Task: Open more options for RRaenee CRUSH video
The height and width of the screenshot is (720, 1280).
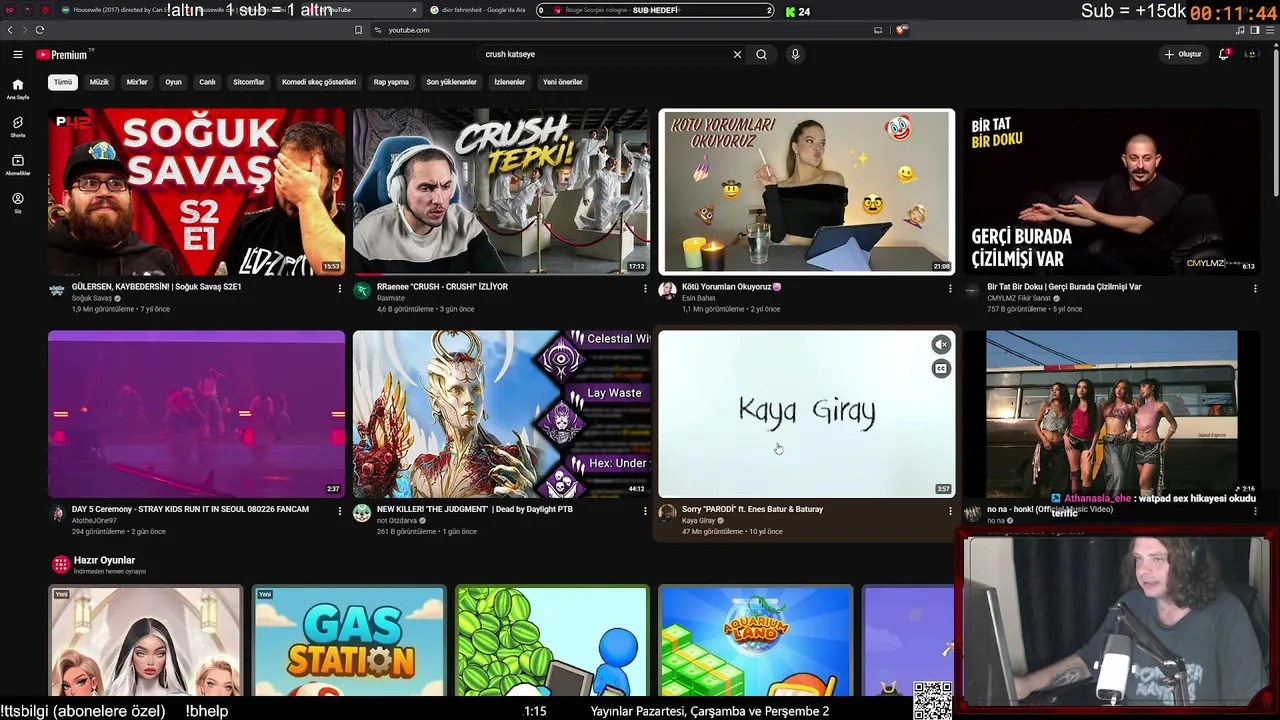Action: pos(645,288)
